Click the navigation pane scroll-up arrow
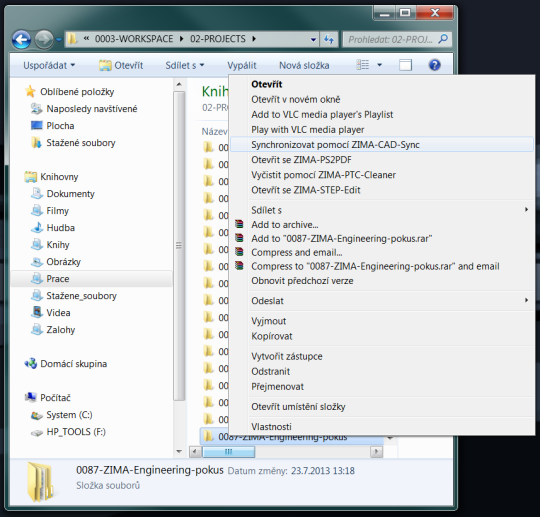 point(179,84)
